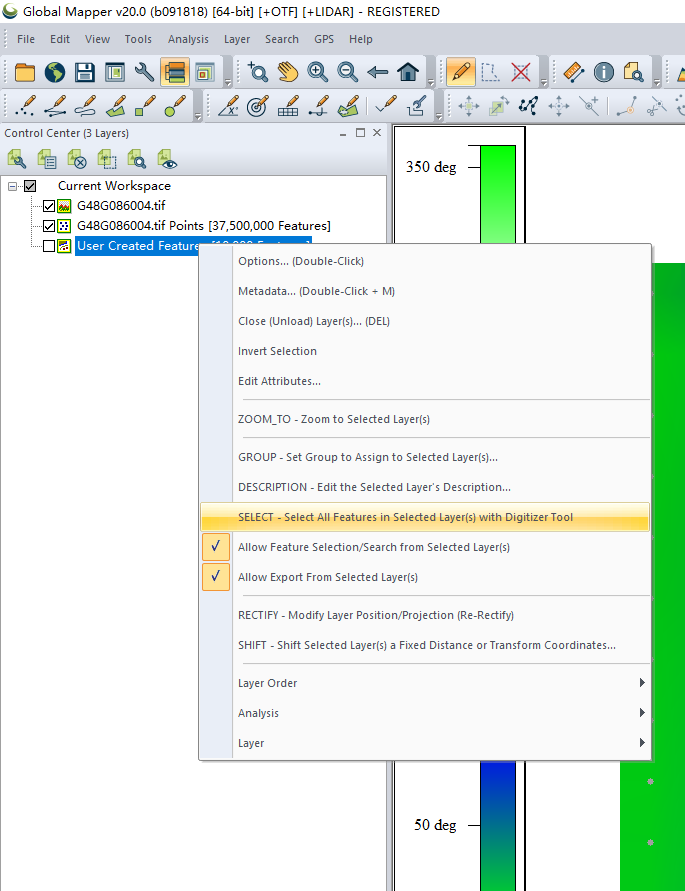The height and width of the screenshot is (891, 685).
Task: Click the zoom out magnifier icon
Action: pos(347,72)
